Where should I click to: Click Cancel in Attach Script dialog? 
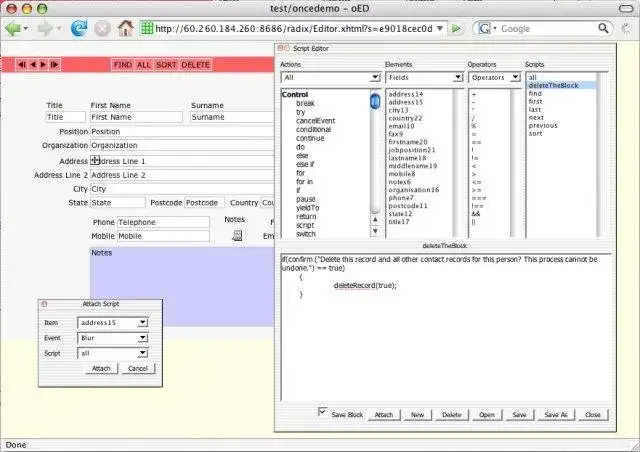(138, 368)
